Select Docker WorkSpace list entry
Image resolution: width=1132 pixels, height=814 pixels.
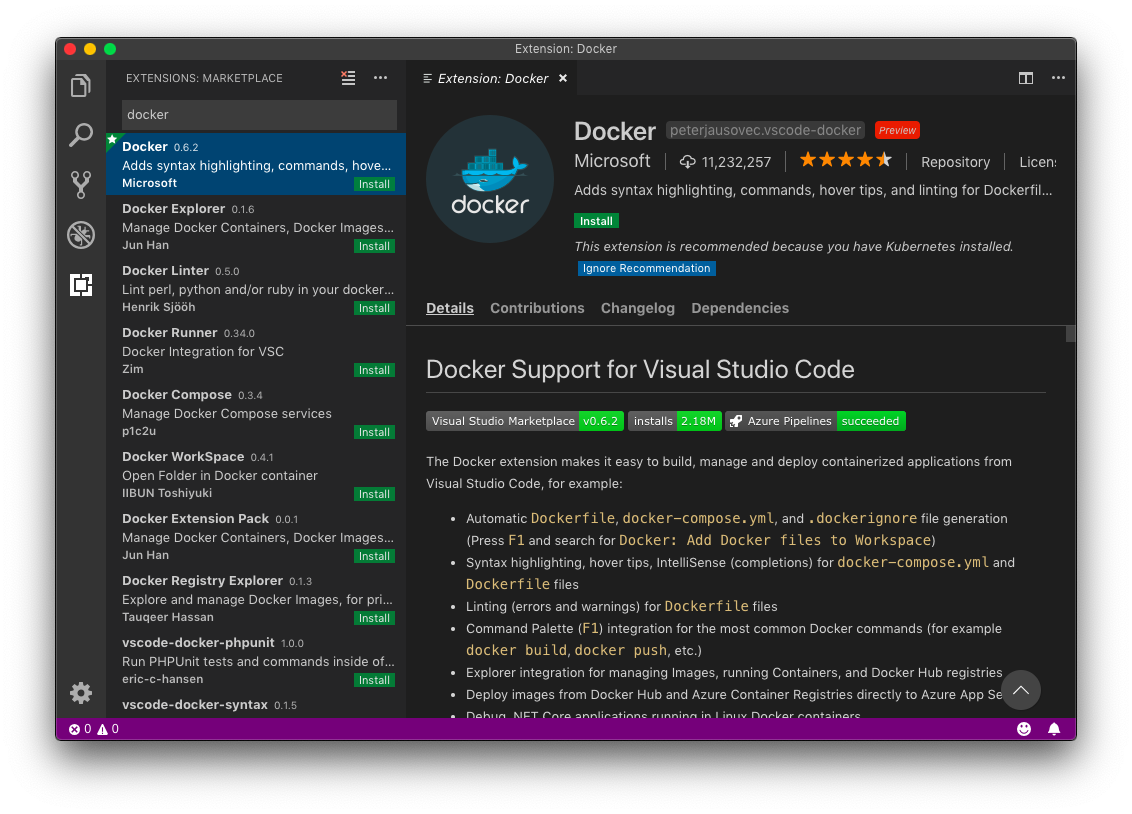tap(256, 475)
